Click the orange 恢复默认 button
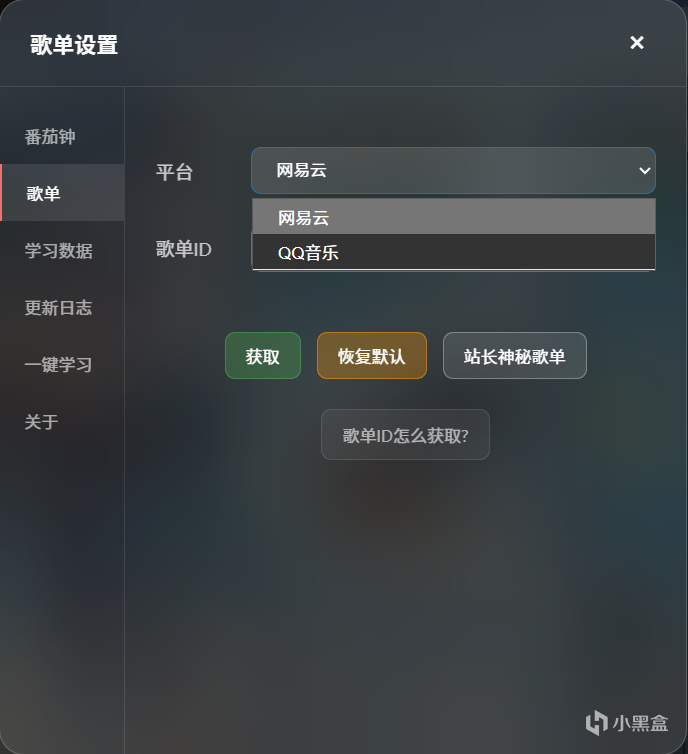This screenshot has width=688, height=754. click(372, 356)
